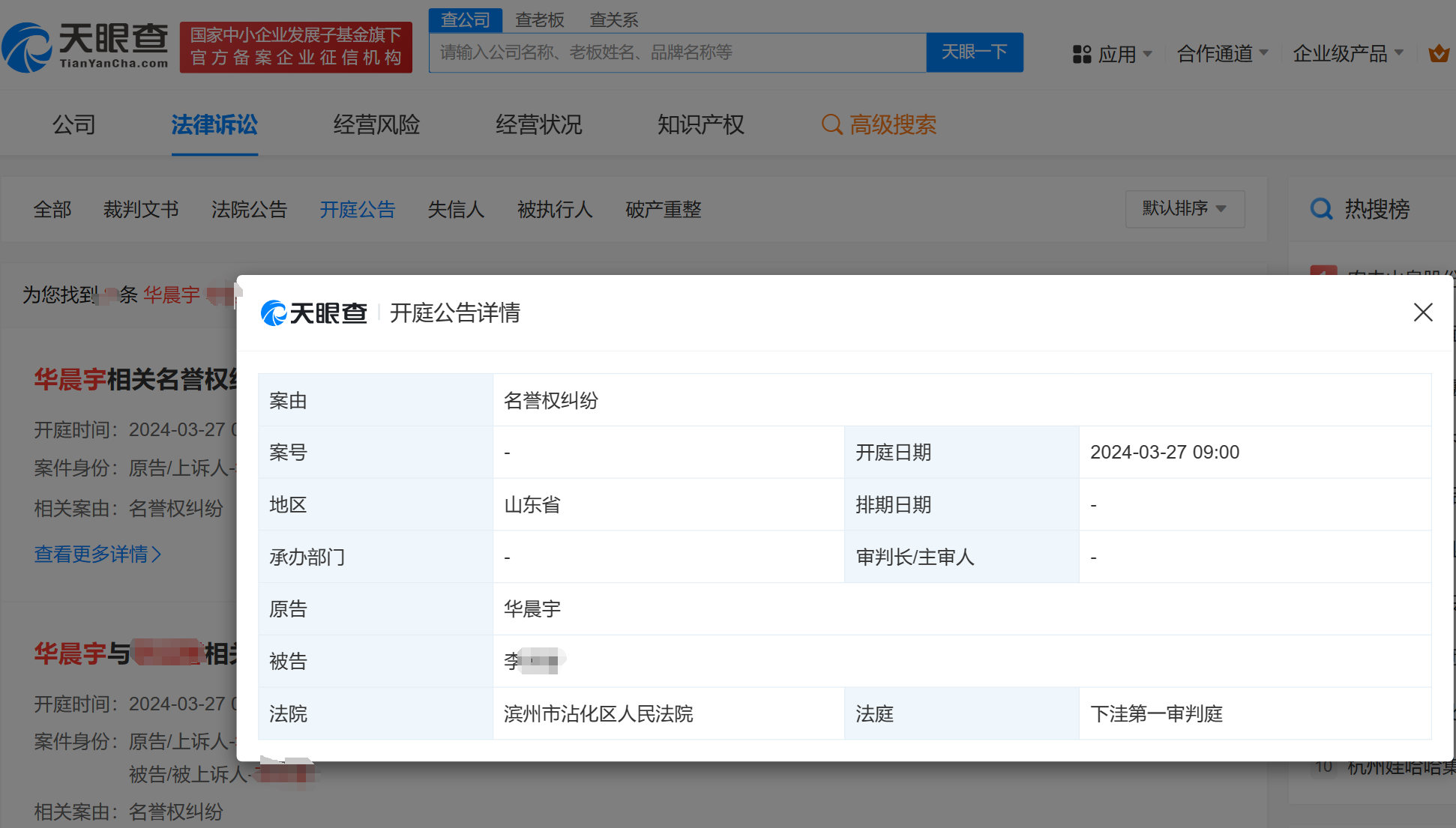The height and width of the screenshot is (828, 1456).
Task: Click the TianYanCha logo in header
Action: tap(85, 46)
